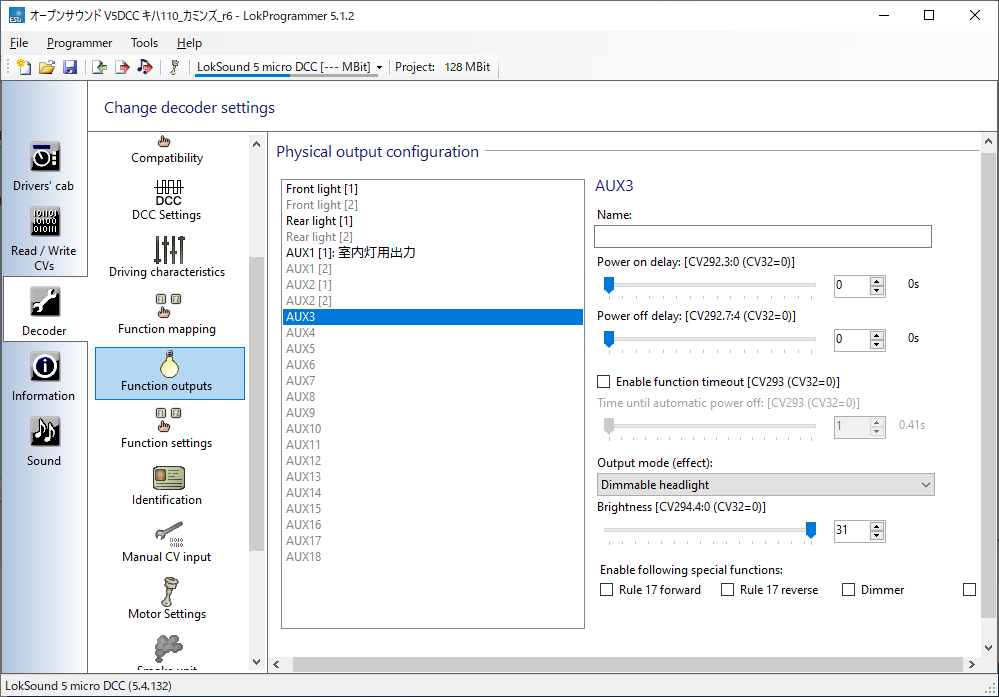Select Rear light [1] output
The width and height of the screenshot is (999, 697).
coord(433,221)
